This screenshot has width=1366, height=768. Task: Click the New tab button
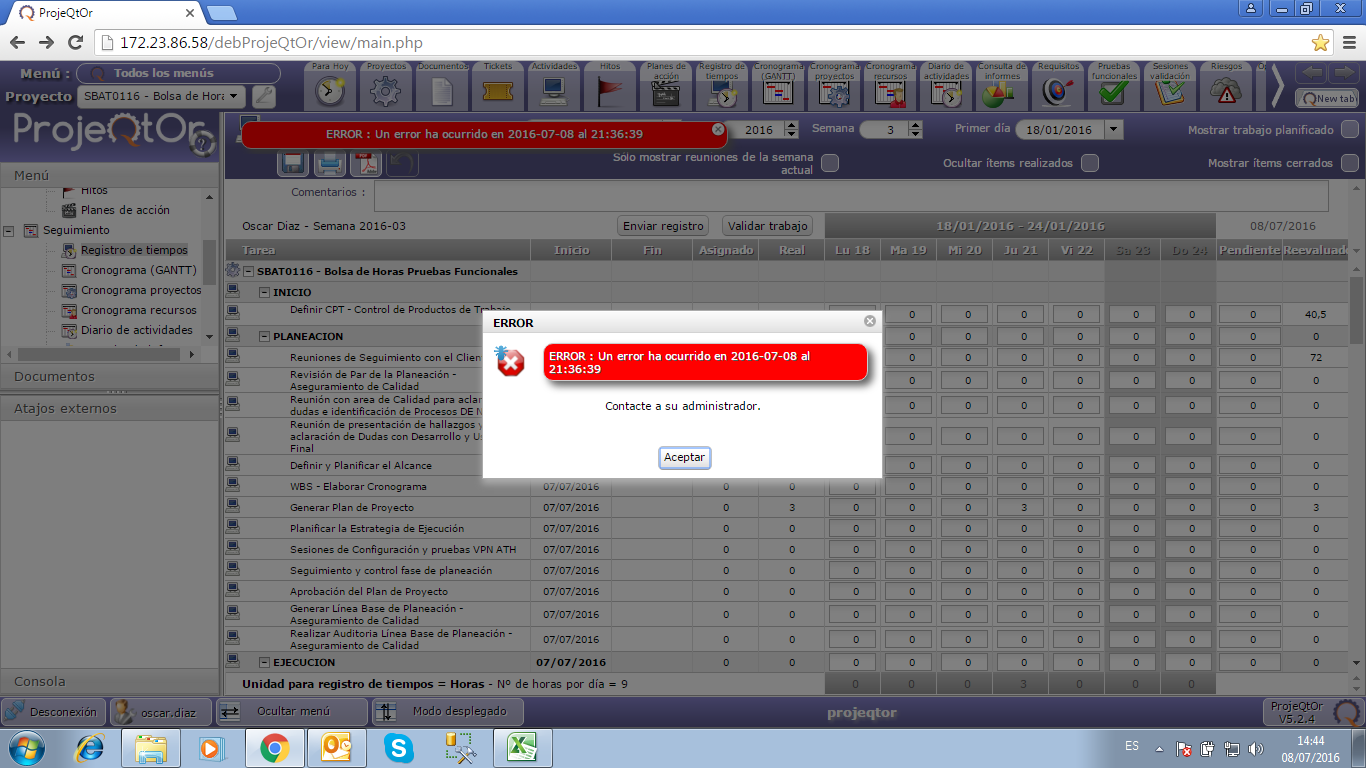point(1328,98)
